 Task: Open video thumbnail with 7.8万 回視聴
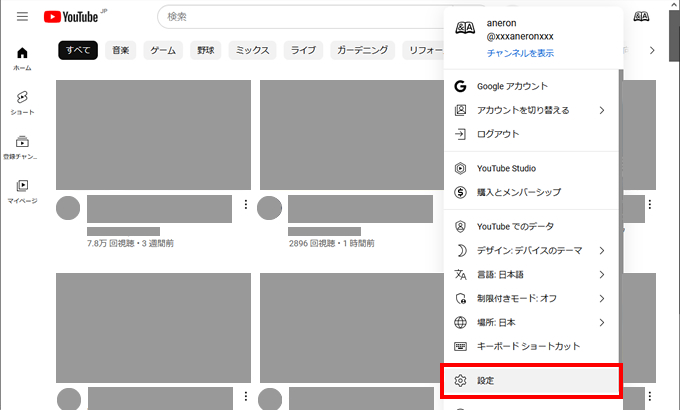pos(154,135)
